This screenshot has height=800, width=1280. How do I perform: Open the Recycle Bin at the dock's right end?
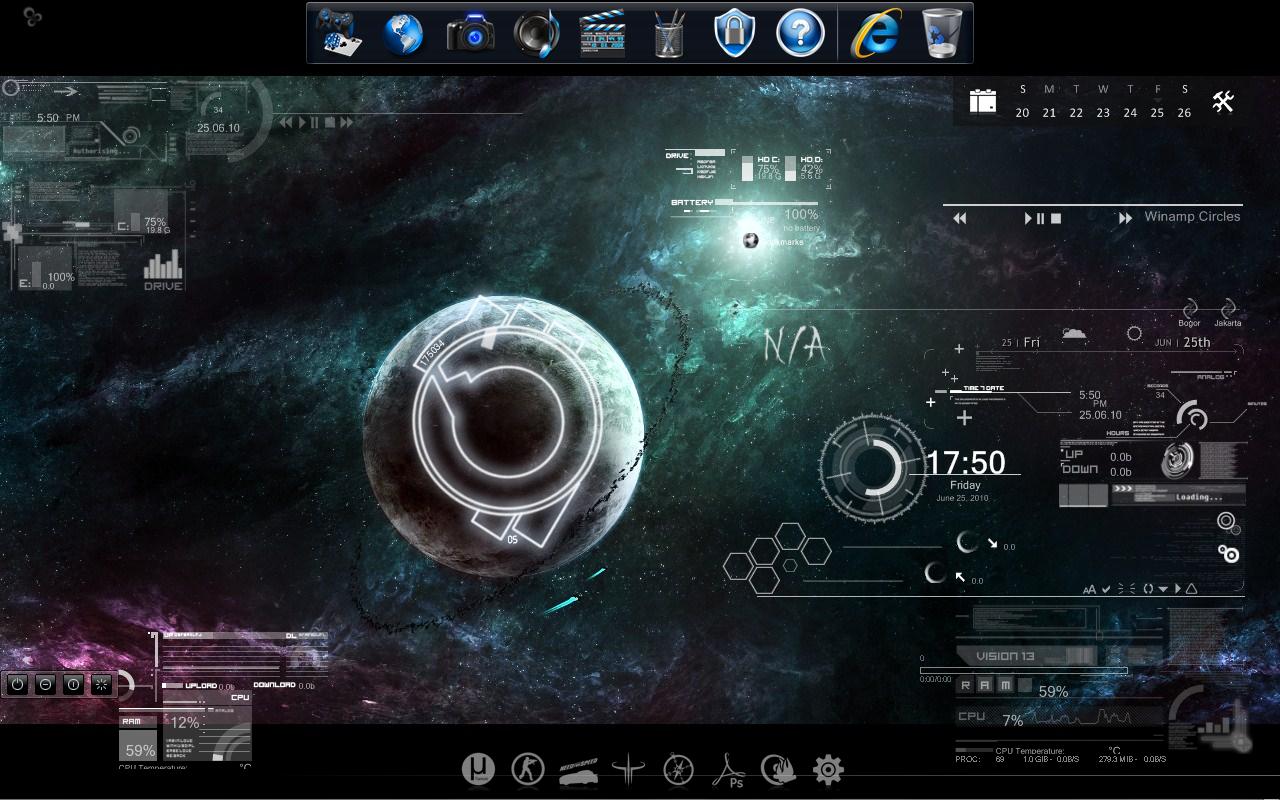tap(942, 31)
